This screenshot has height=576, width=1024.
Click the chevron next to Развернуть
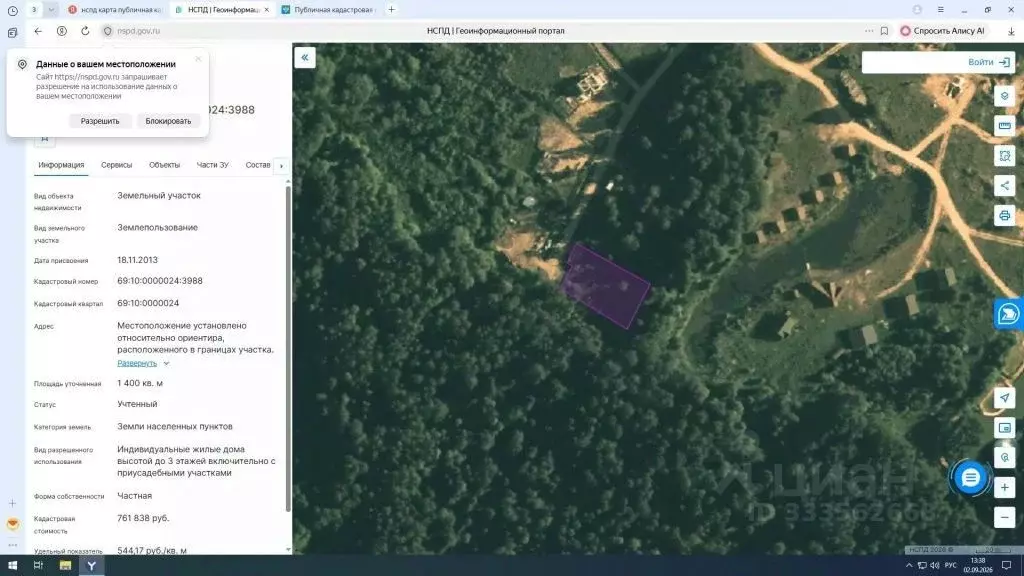click(x=167, y=363)
